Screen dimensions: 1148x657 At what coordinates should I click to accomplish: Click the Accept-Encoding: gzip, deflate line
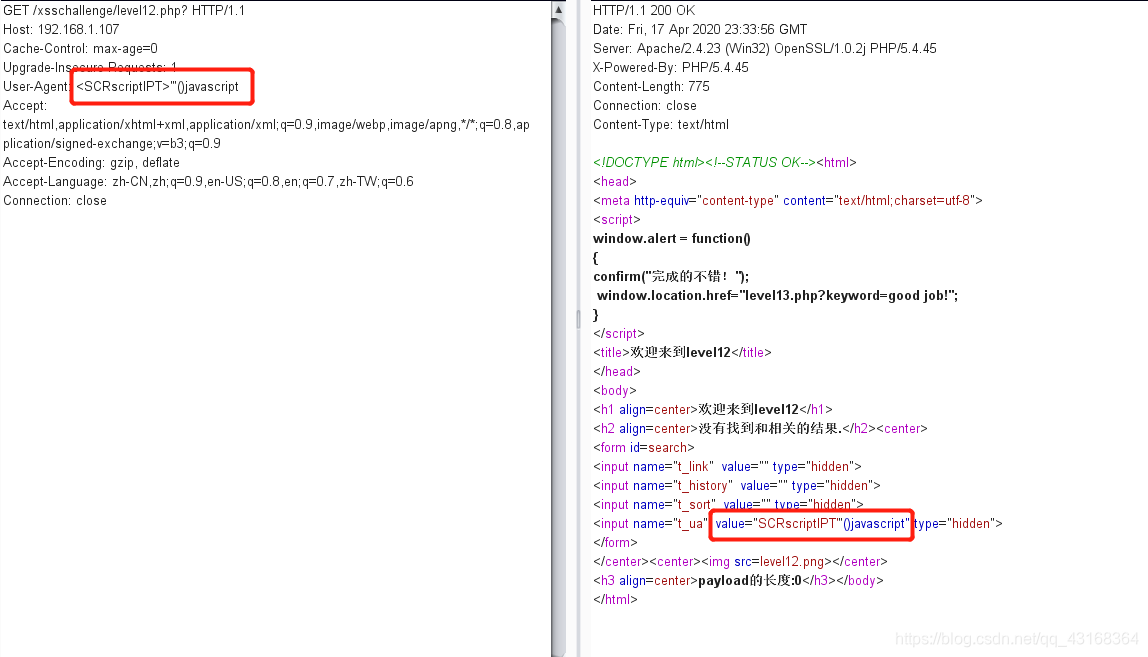click(92, 163)
